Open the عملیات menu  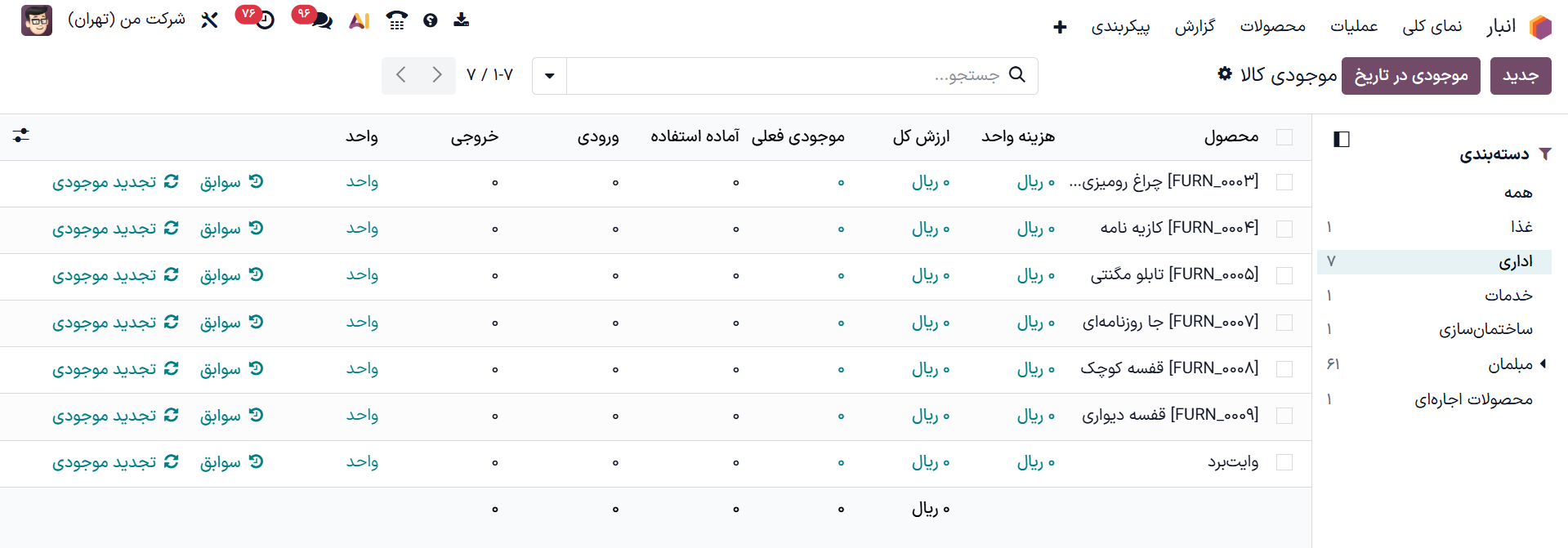[1354, 26]
